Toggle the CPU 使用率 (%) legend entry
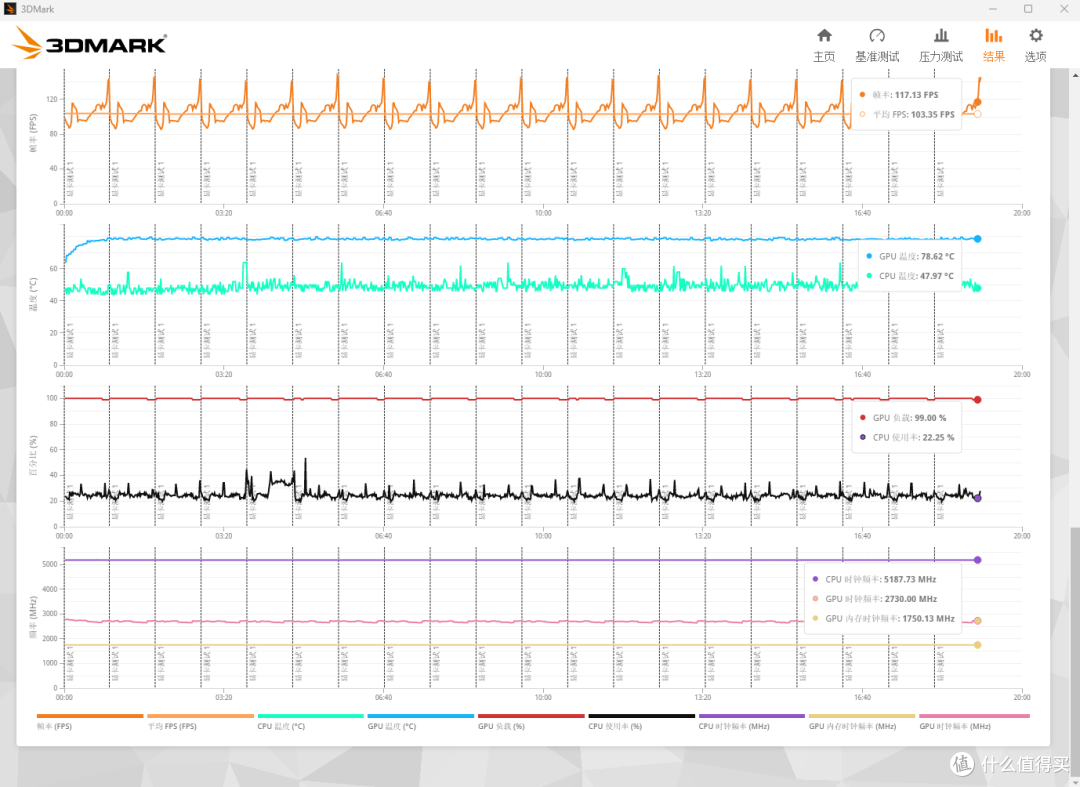 (641, 721)
